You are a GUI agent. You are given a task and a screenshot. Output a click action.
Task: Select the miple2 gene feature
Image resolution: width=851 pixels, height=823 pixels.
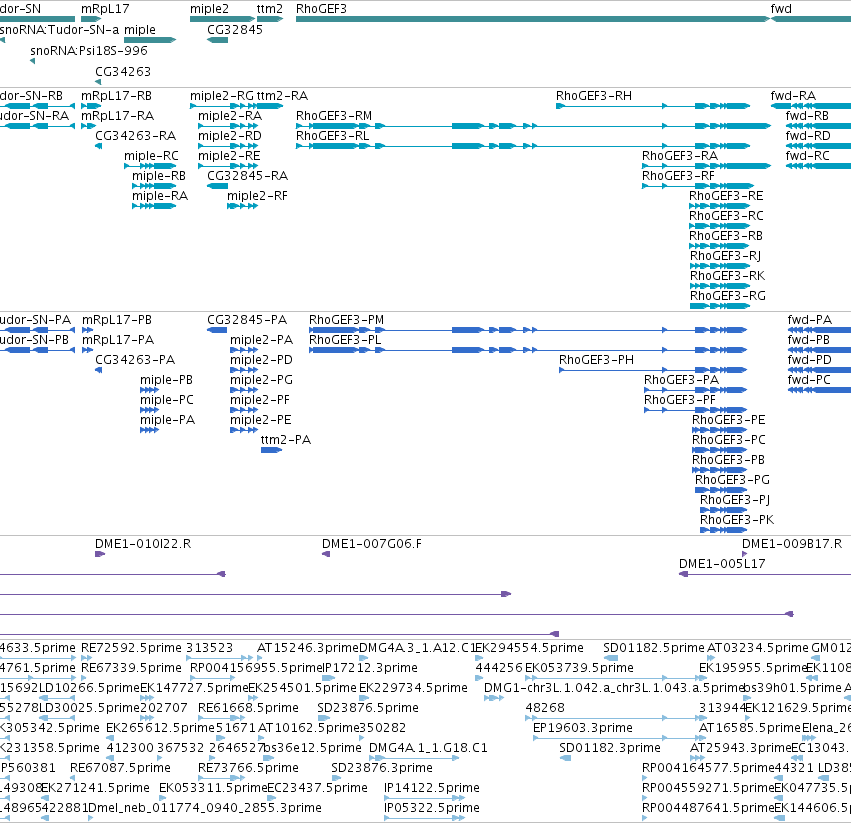pyautogui.click(x=222, y=19)
